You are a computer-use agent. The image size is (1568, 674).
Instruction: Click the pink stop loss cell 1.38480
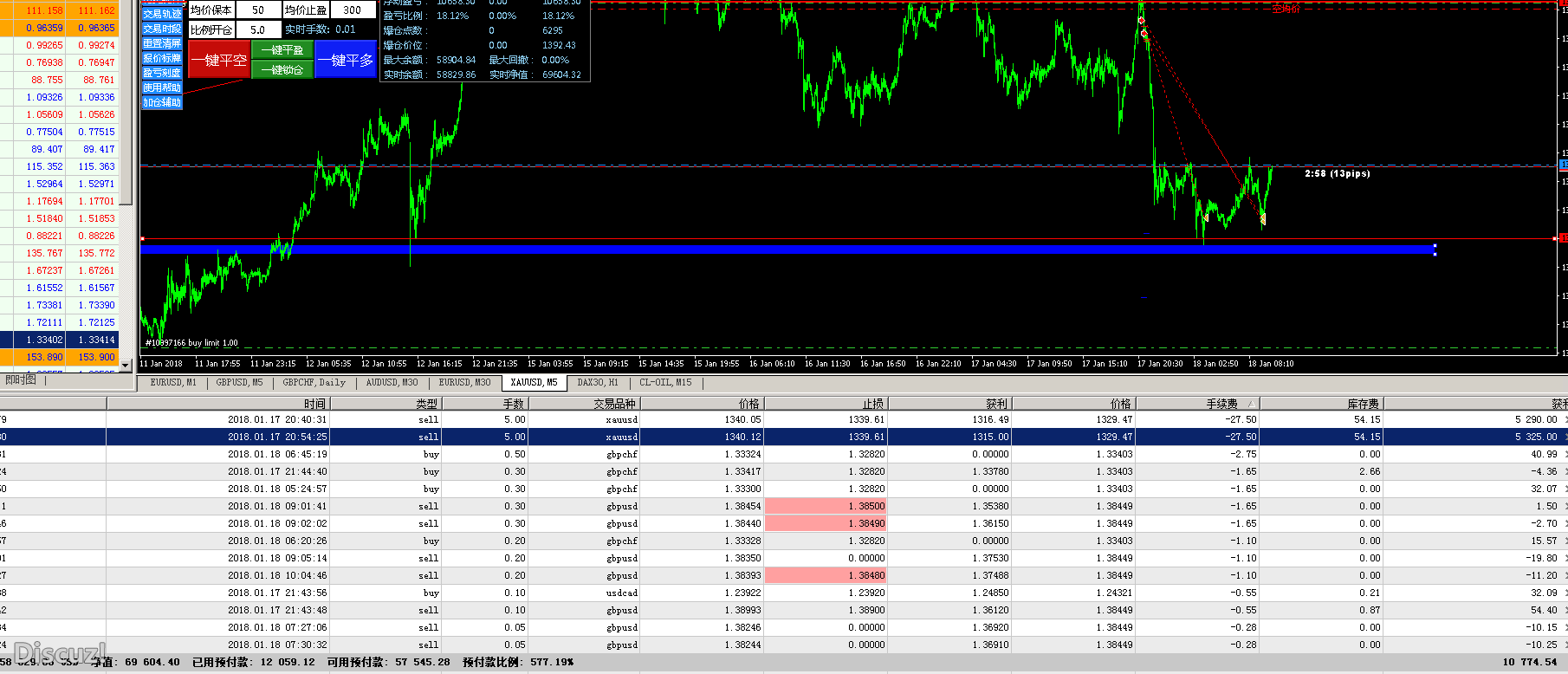click(826, 575)
